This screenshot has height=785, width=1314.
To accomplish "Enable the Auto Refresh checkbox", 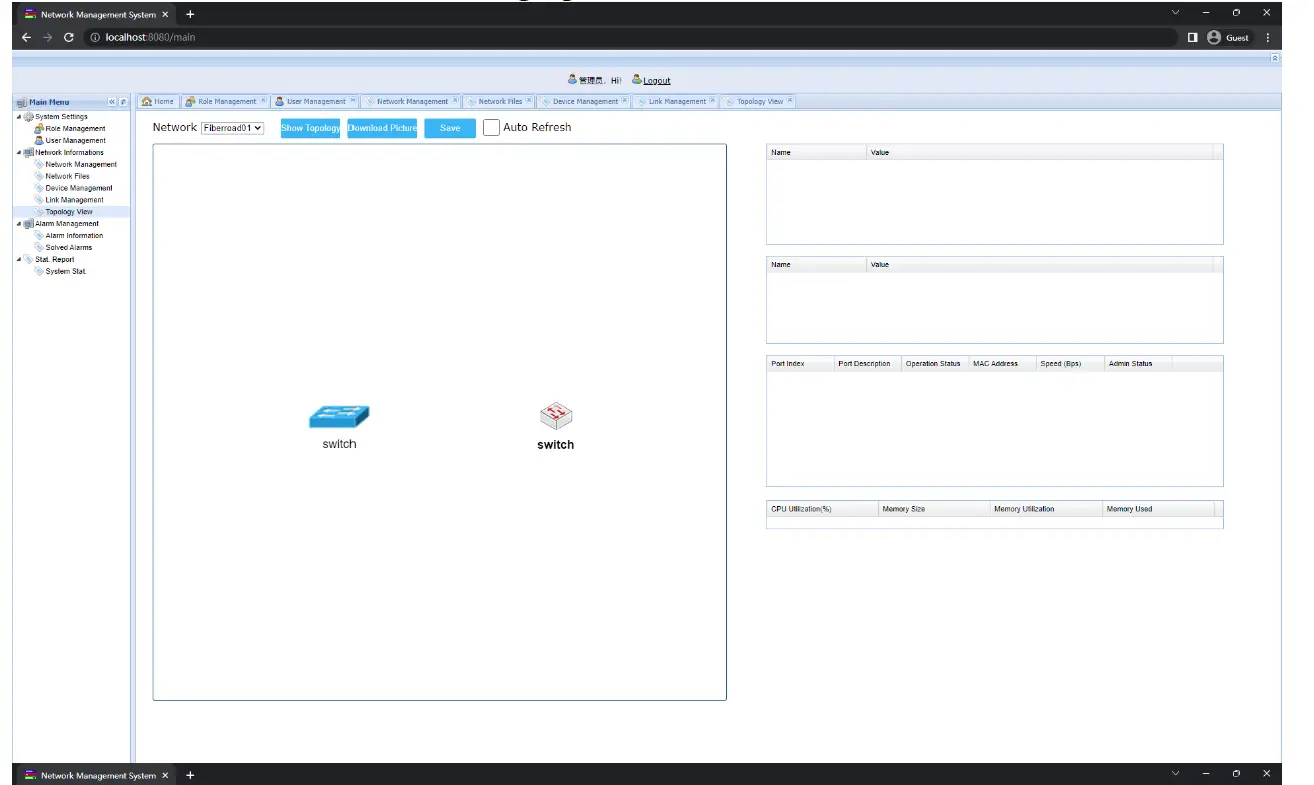I will (x=490, y=127).
